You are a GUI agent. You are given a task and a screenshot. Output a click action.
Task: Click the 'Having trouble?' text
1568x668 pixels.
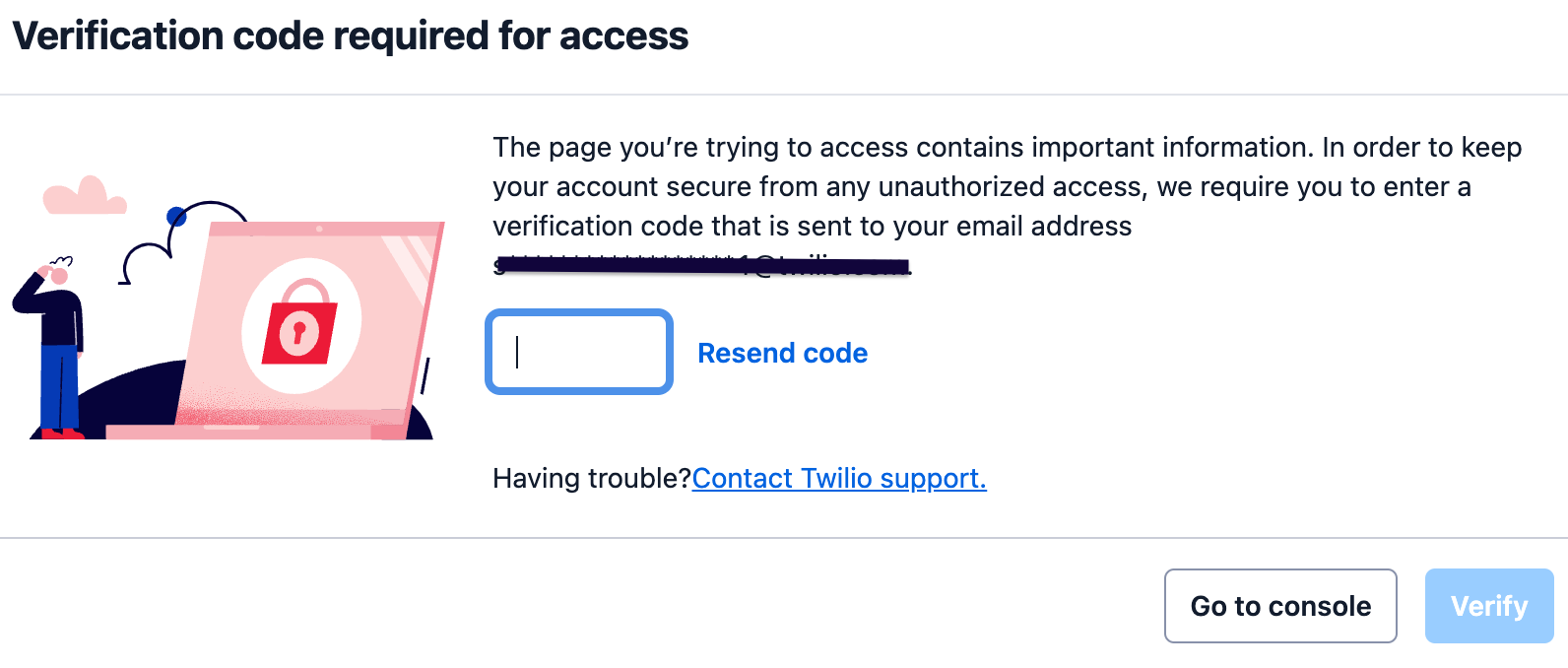pyautogui.click(x=592, y=478)
